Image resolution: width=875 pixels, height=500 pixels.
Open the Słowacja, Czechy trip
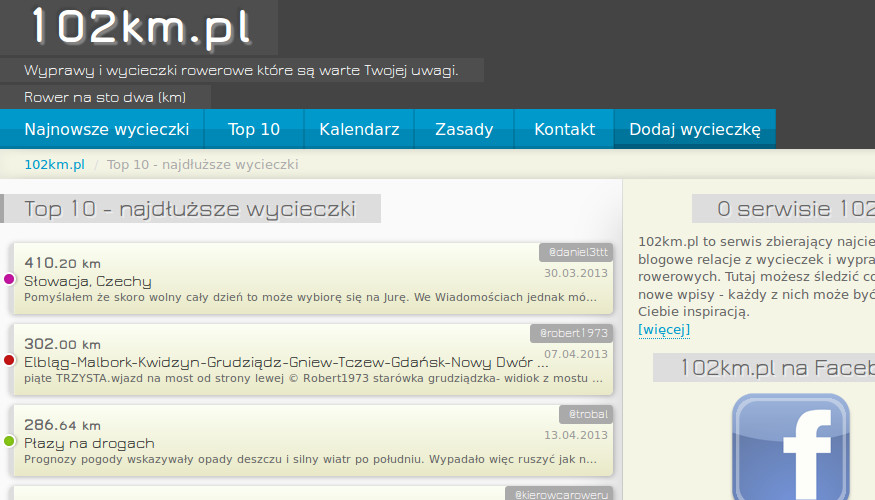point(88,281)
